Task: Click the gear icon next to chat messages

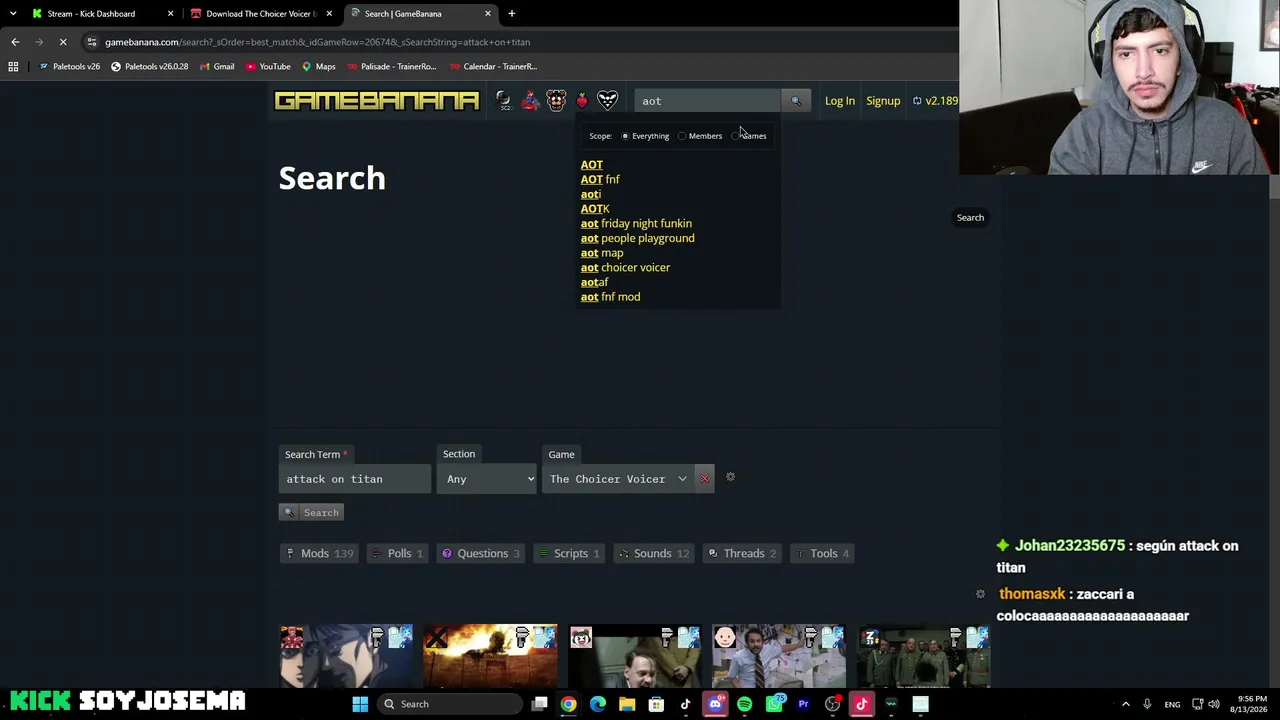Action: [x=980, y=594]
